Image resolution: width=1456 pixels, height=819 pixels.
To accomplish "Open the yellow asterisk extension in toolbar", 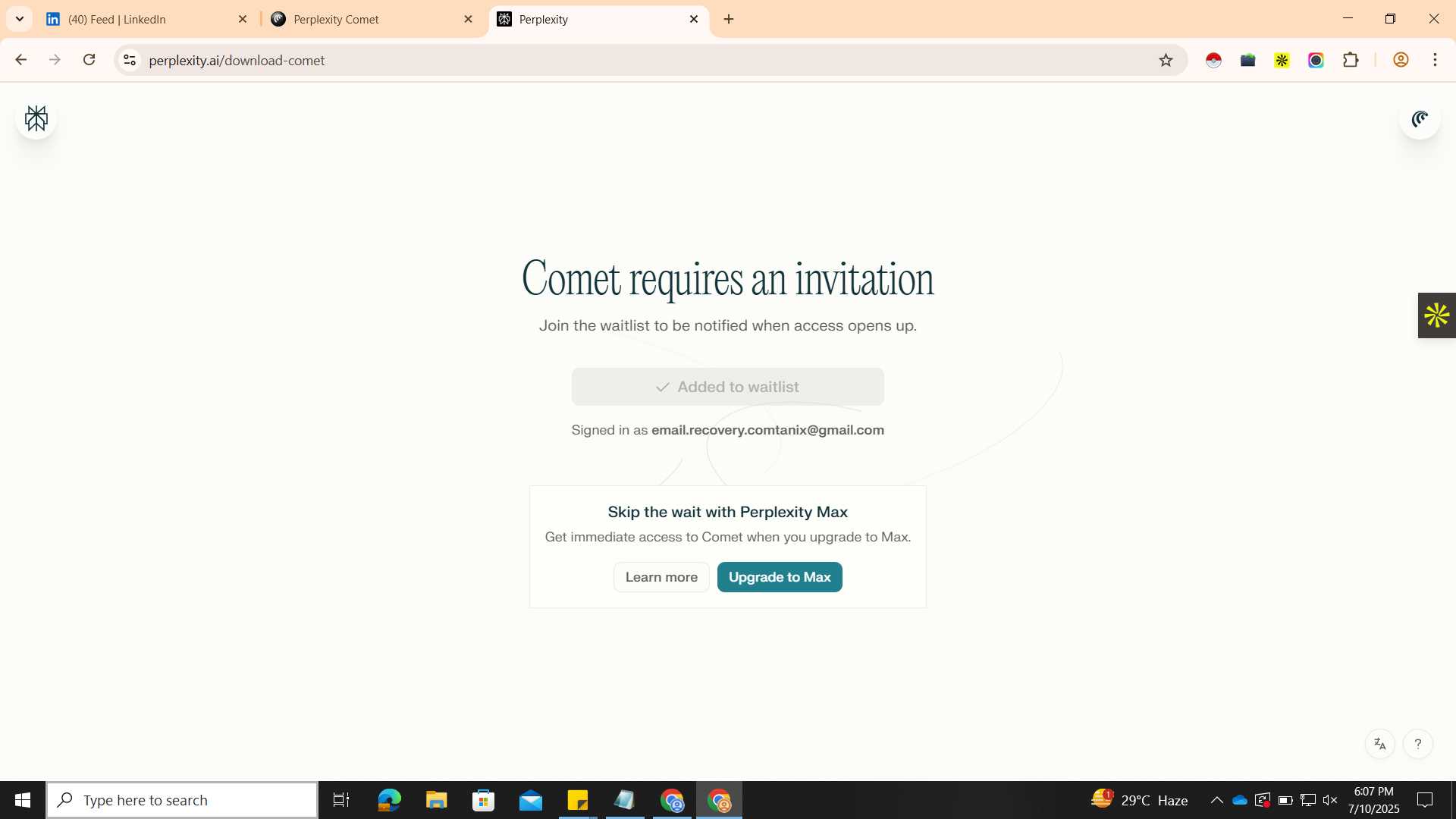I will point(1282,60).
